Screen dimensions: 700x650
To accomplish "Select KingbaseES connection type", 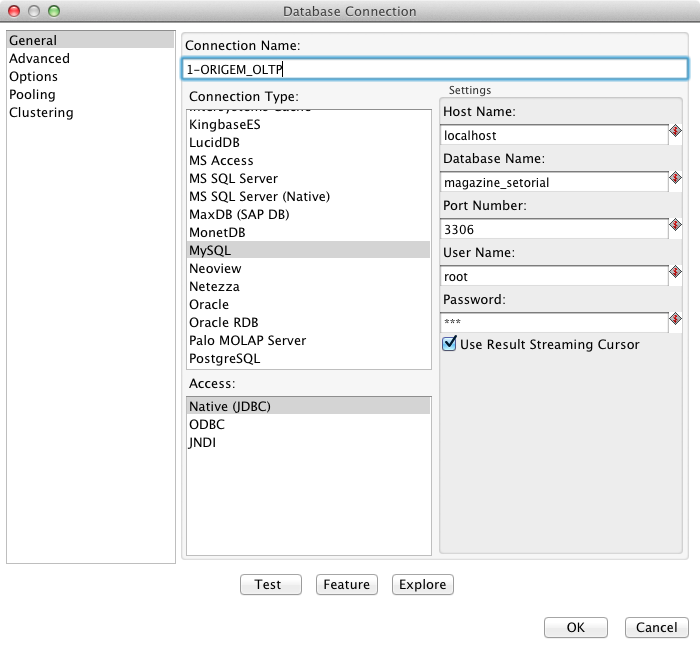I will (308, 125).
